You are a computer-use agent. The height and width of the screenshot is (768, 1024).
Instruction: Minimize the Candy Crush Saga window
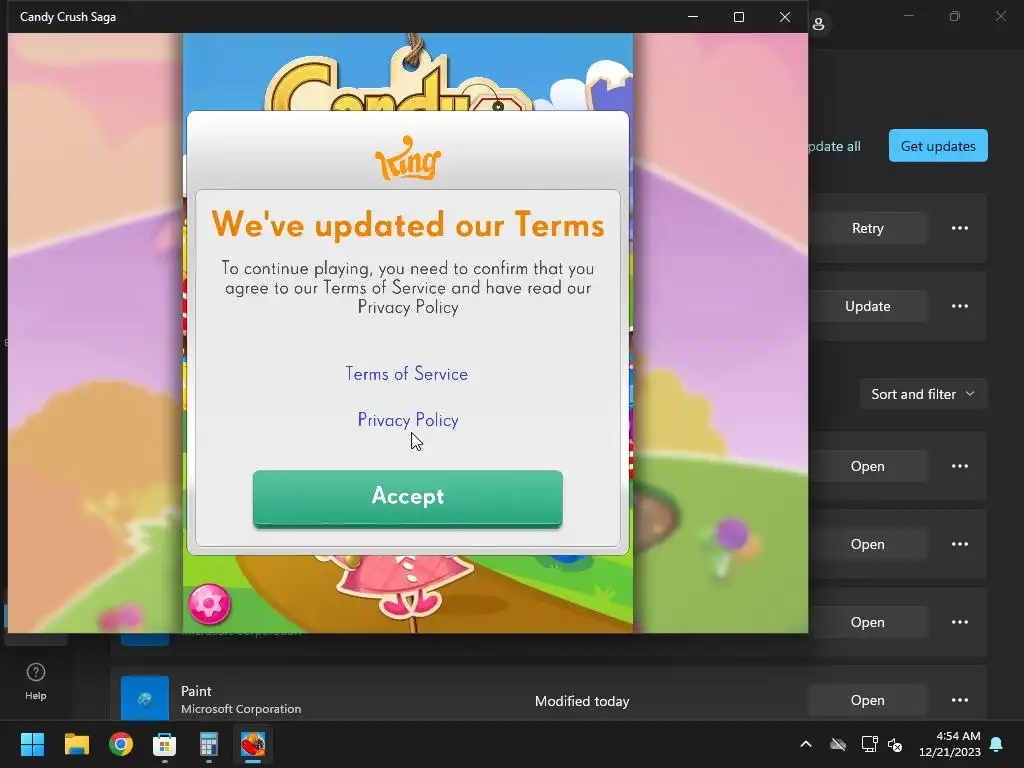(x=693, y=17)
